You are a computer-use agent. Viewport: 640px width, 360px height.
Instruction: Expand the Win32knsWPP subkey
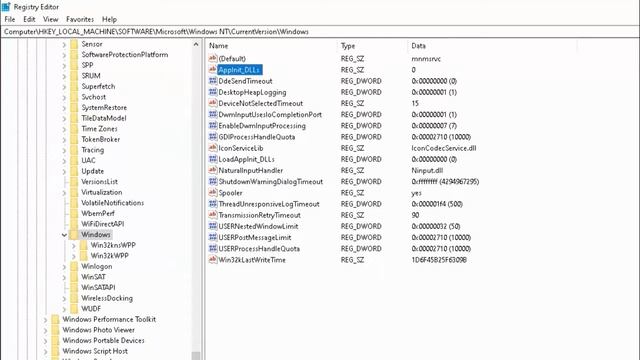73,245
